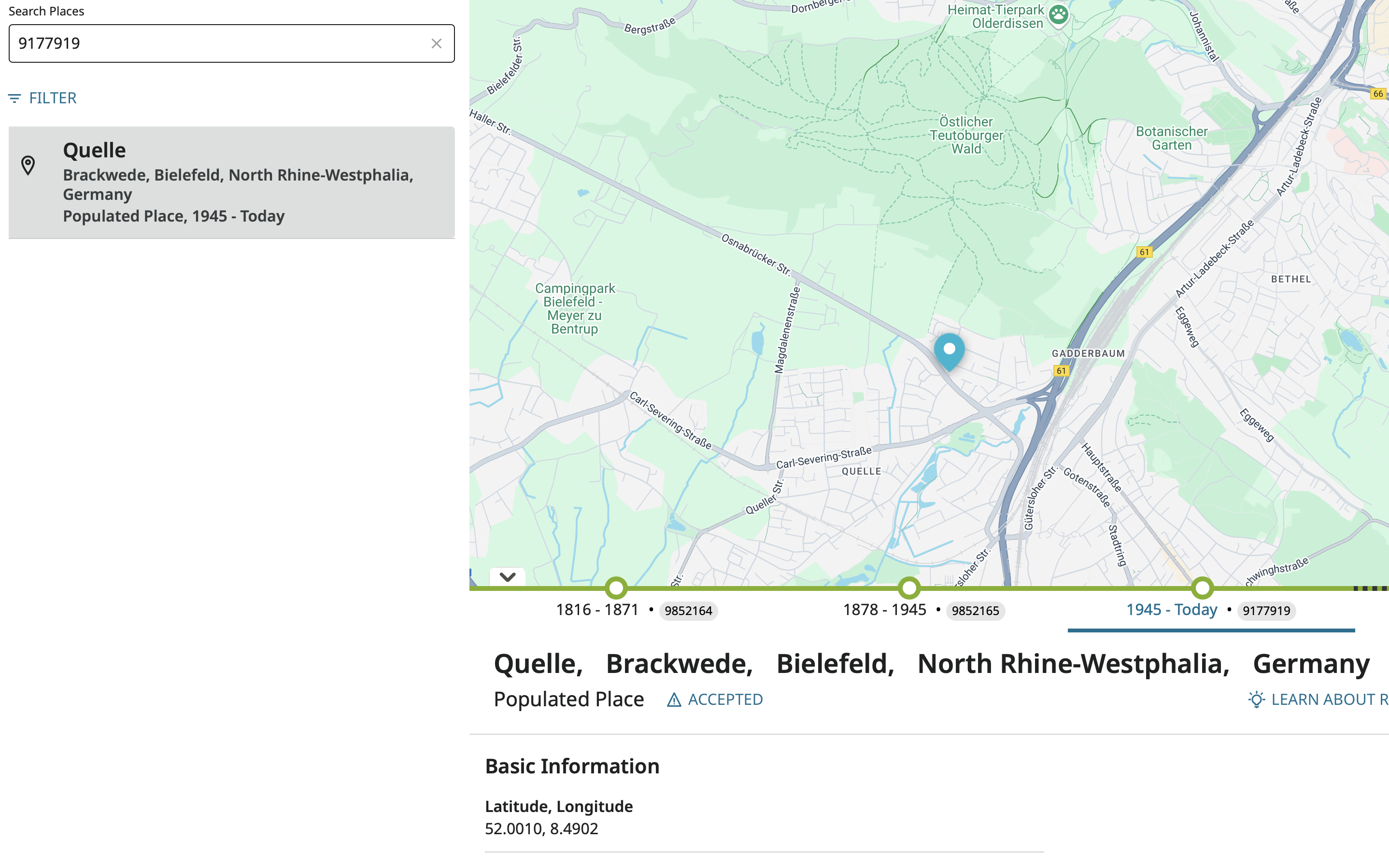Open the FILTER options

pyautogui.click(x=52, y=98)
